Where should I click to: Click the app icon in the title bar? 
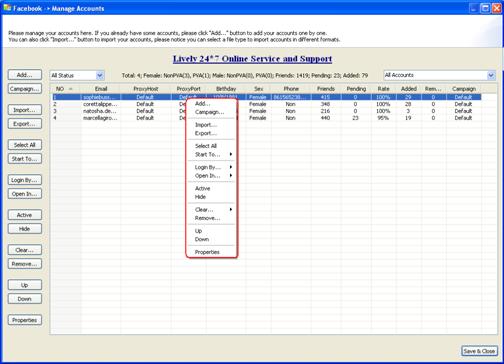(7, 8)
